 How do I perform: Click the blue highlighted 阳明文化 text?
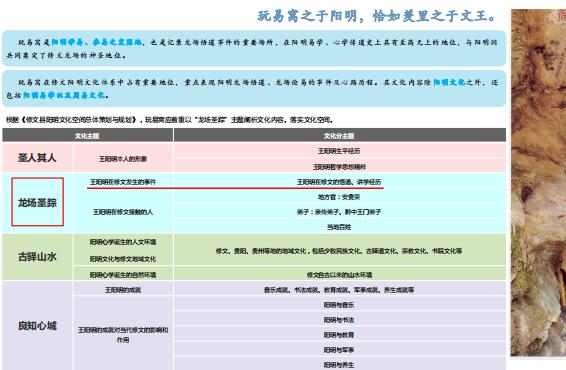(449, 82)
